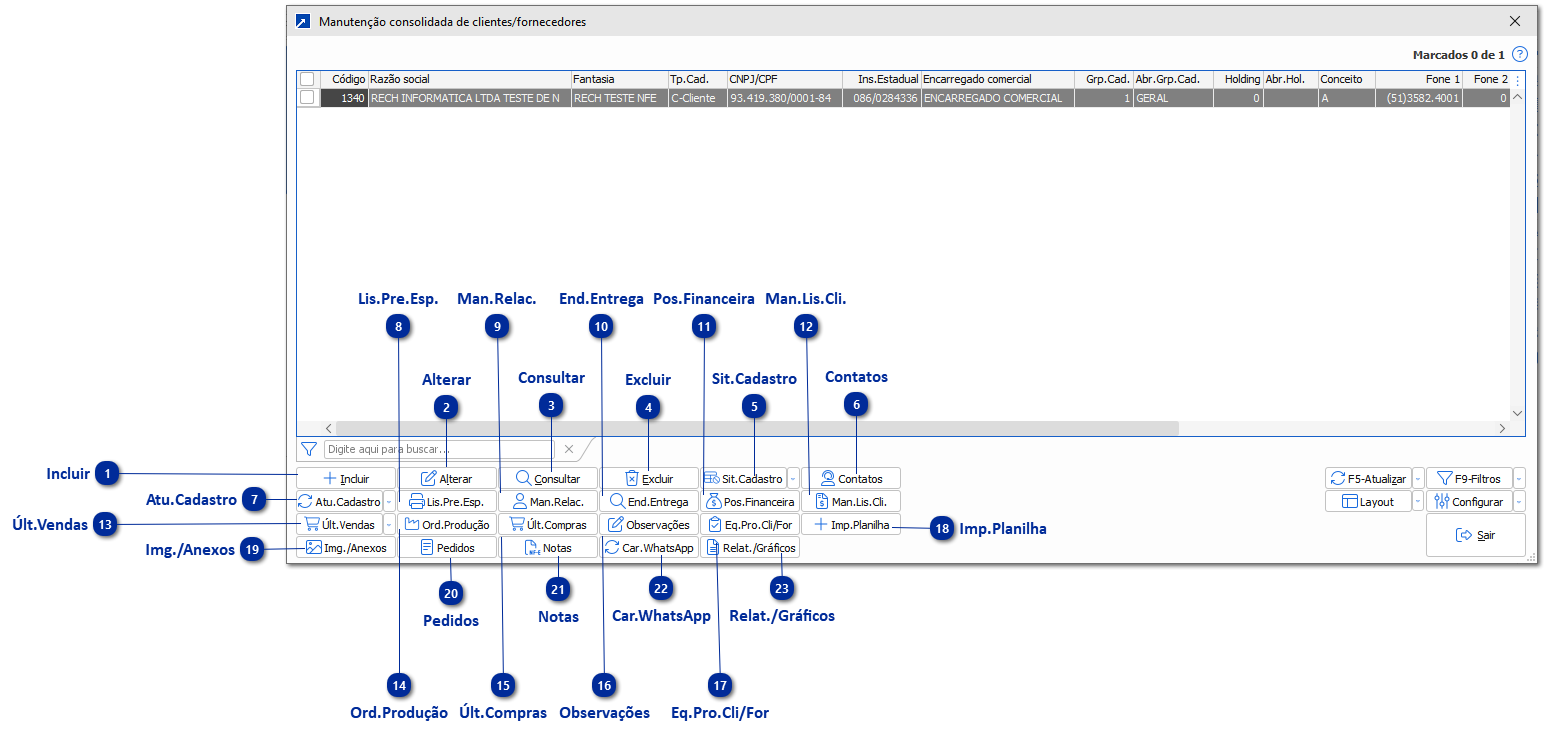Expand the Configurar dropdown arrow
This screenshot has height=739, width=1561.
[x=1520, y=501]
